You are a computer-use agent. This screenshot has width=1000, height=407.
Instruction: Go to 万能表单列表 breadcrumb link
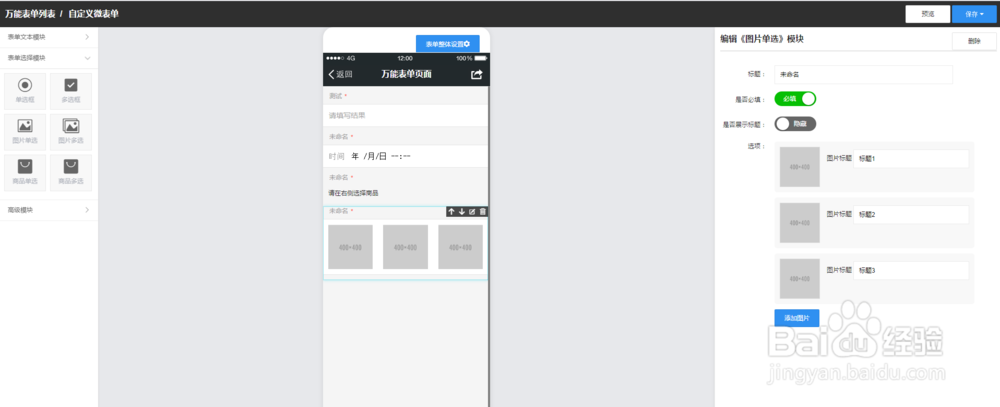(30, 13)
